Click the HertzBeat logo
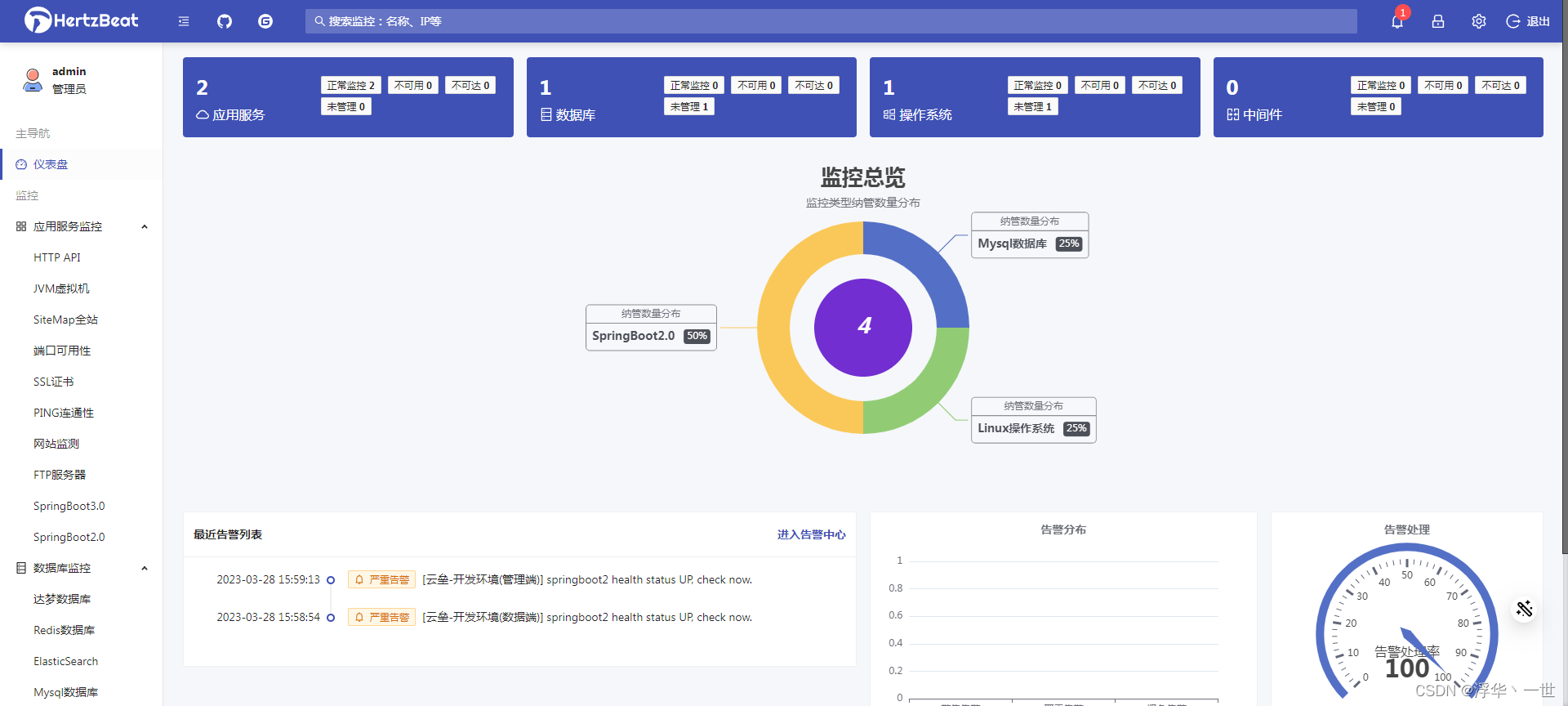 click(81, 20)
